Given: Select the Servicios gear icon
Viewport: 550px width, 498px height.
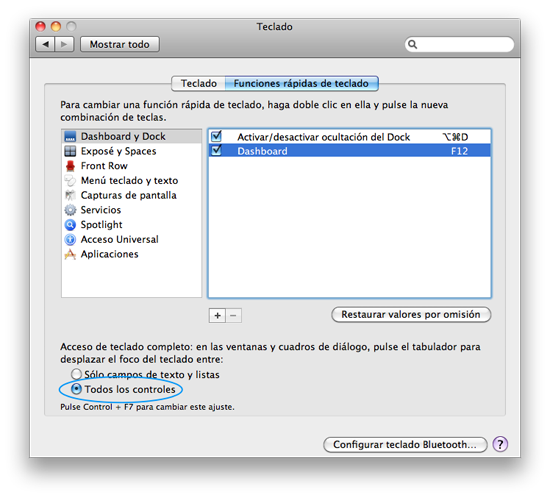Looking at the screenshot, I should pos(70,210).
